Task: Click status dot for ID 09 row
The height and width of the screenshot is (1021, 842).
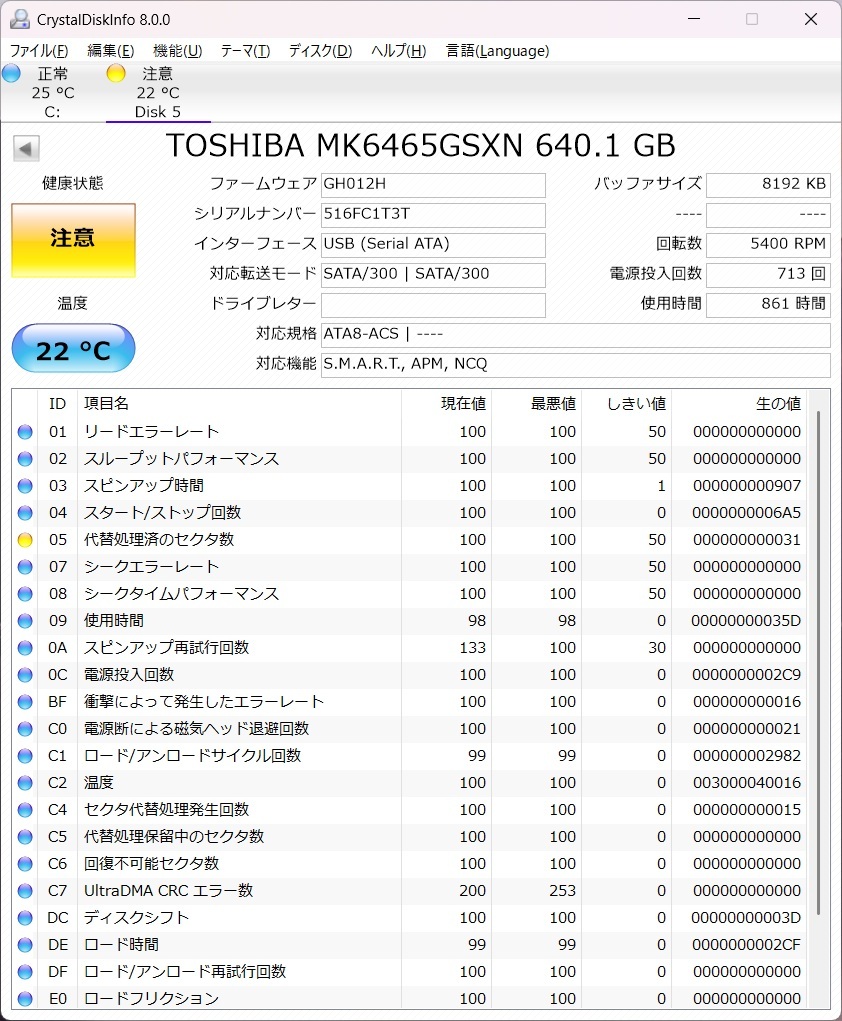Action: tap(25, 621)
